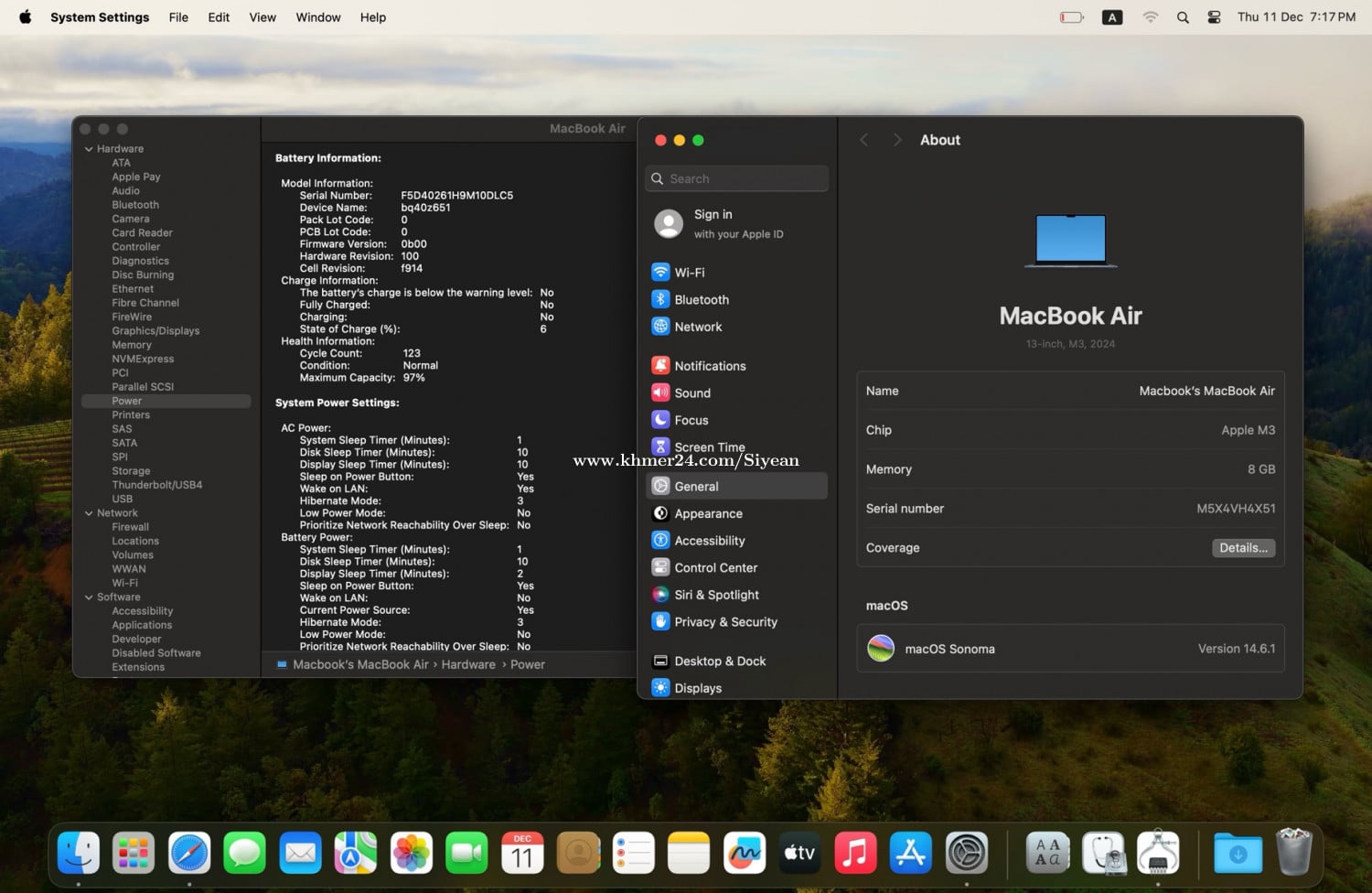Image resolution: width=1372 pixels, height=893 pixels.
Task: Open Siri & Spotlight settings
Action: pos(716,595)
